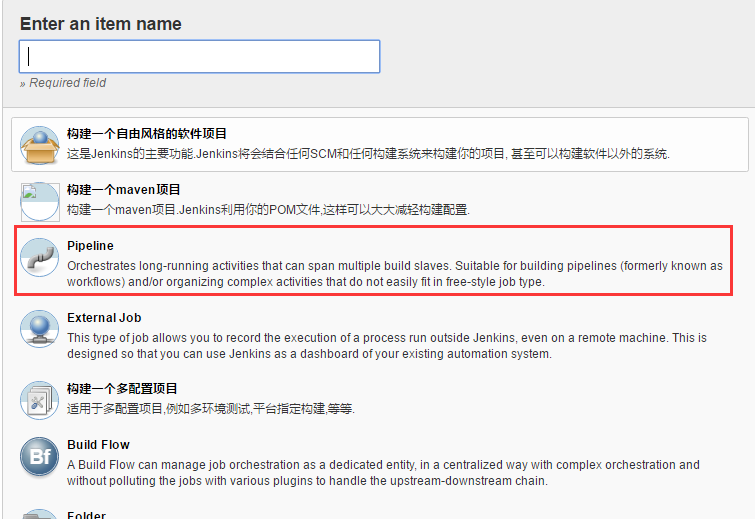Click the maven POM description text

click(x=268, y=210)
